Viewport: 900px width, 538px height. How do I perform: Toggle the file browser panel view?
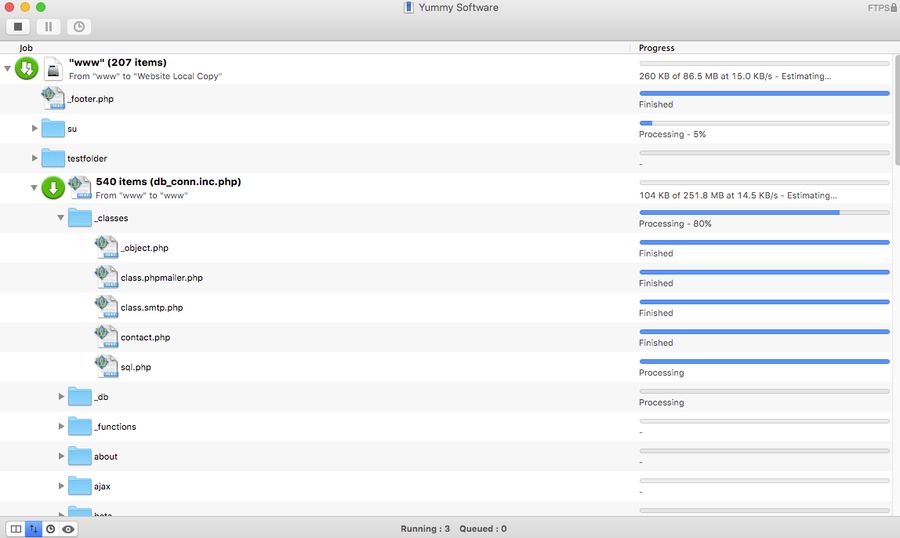(15, 528)
